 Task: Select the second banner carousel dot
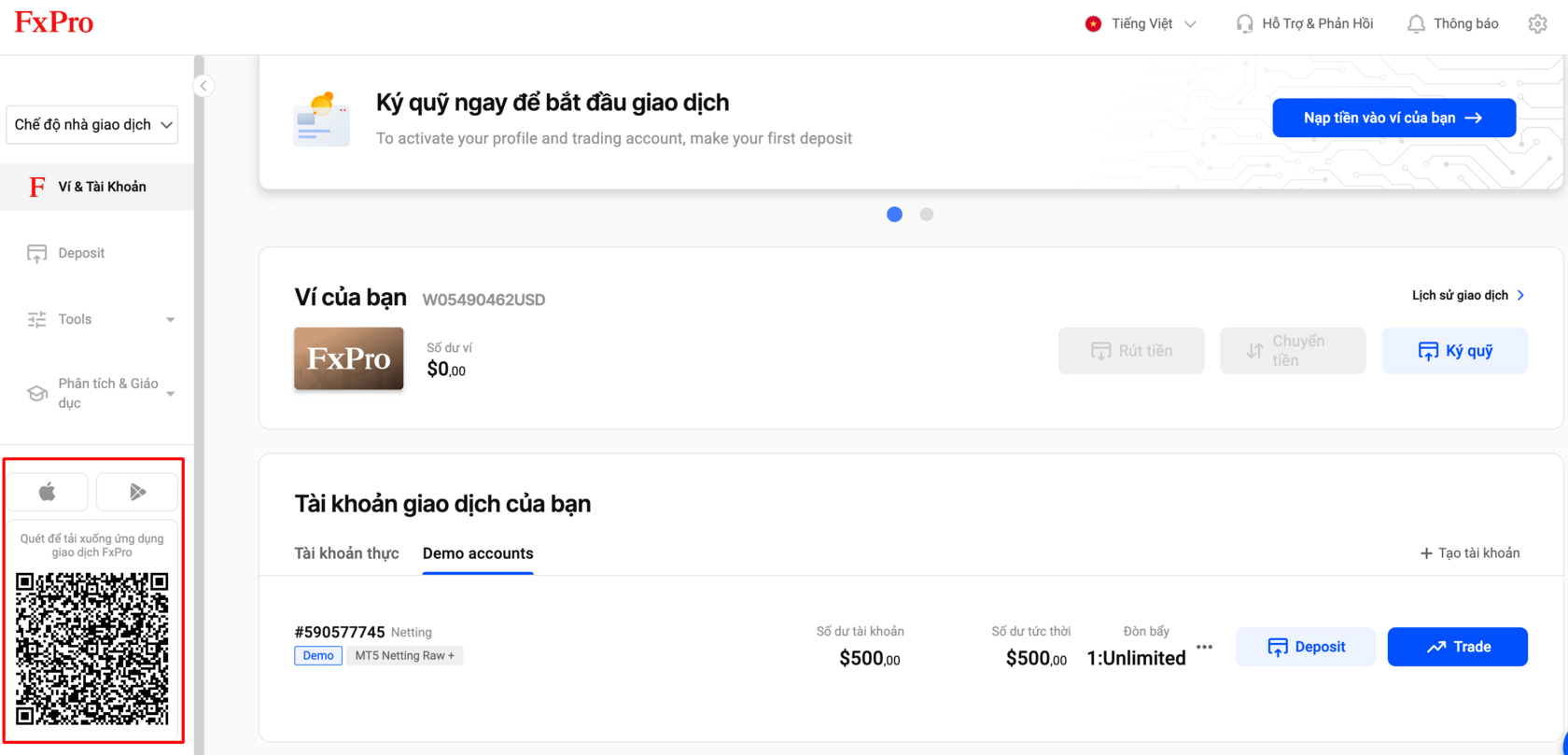click(x=927, y=215)
